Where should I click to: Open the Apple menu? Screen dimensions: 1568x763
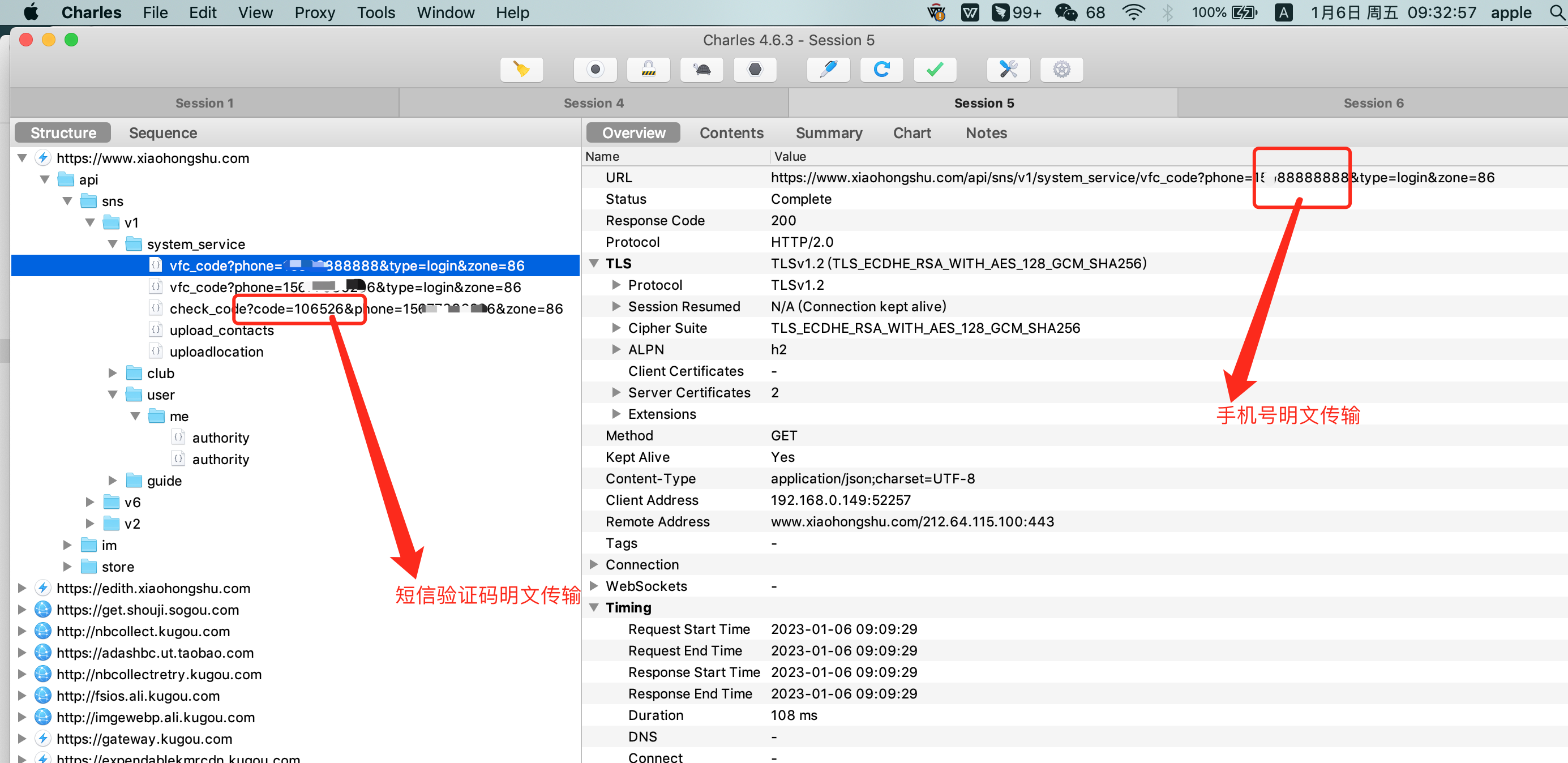click(x=31, y=12)
